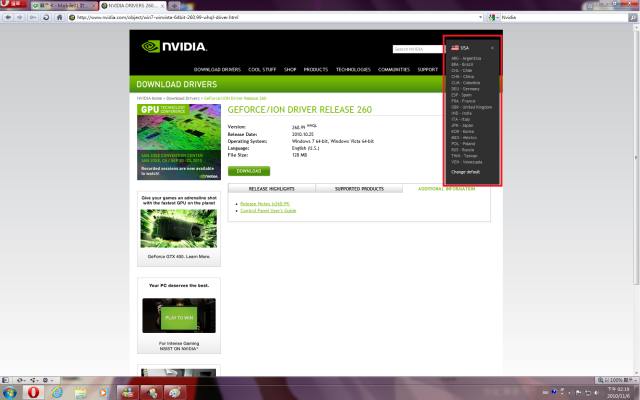The image size is (640, 400).
Task: Click the magnifier search button in toolbar
Action: pyautogui.click(x=632, y=18)
